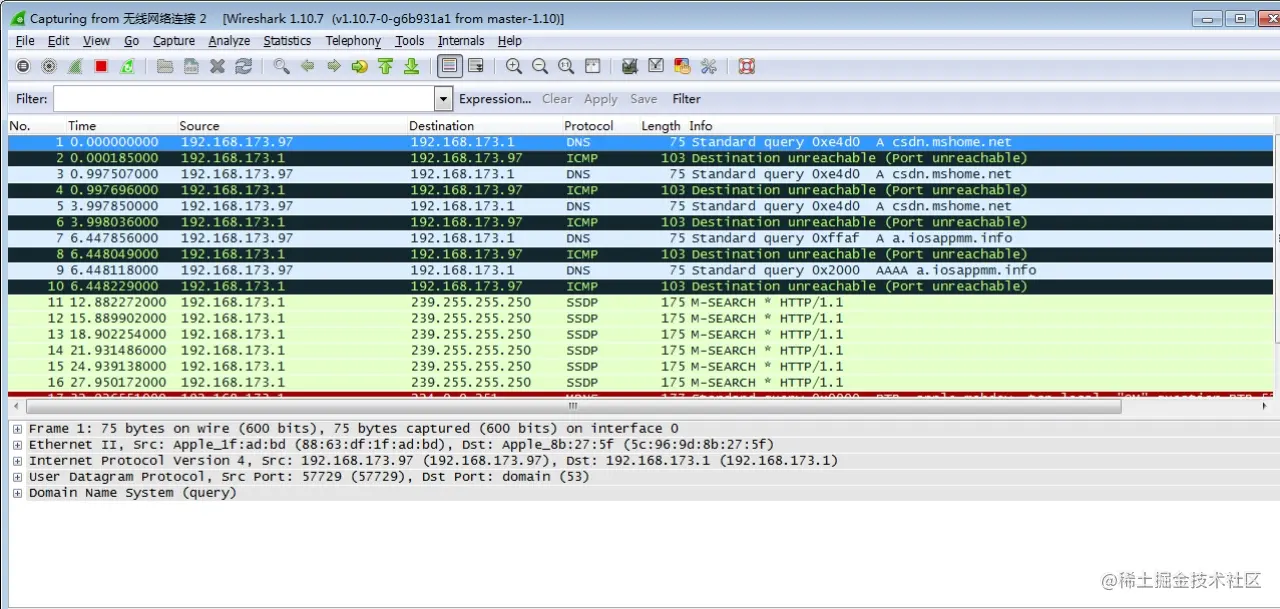Open the Analyze menu
The height and width of the screenshot is (609, 1280).
click(229, 41)
